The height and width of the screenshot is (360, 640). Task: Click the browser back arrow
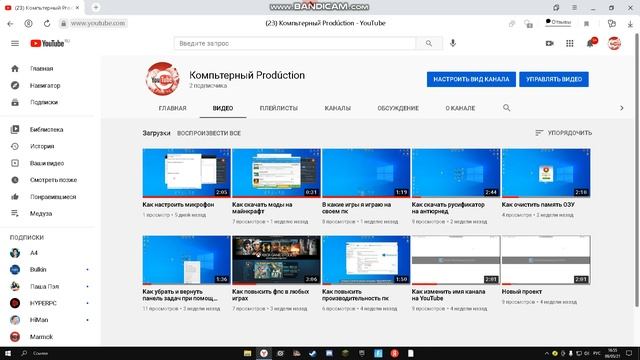pyautogui.click(x=11, y=24)
